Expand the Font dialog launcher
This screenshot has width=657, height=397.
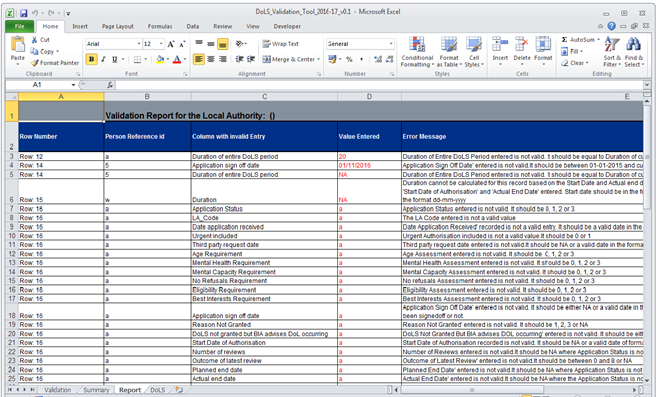pyautogui.click(x=185, y=74)
